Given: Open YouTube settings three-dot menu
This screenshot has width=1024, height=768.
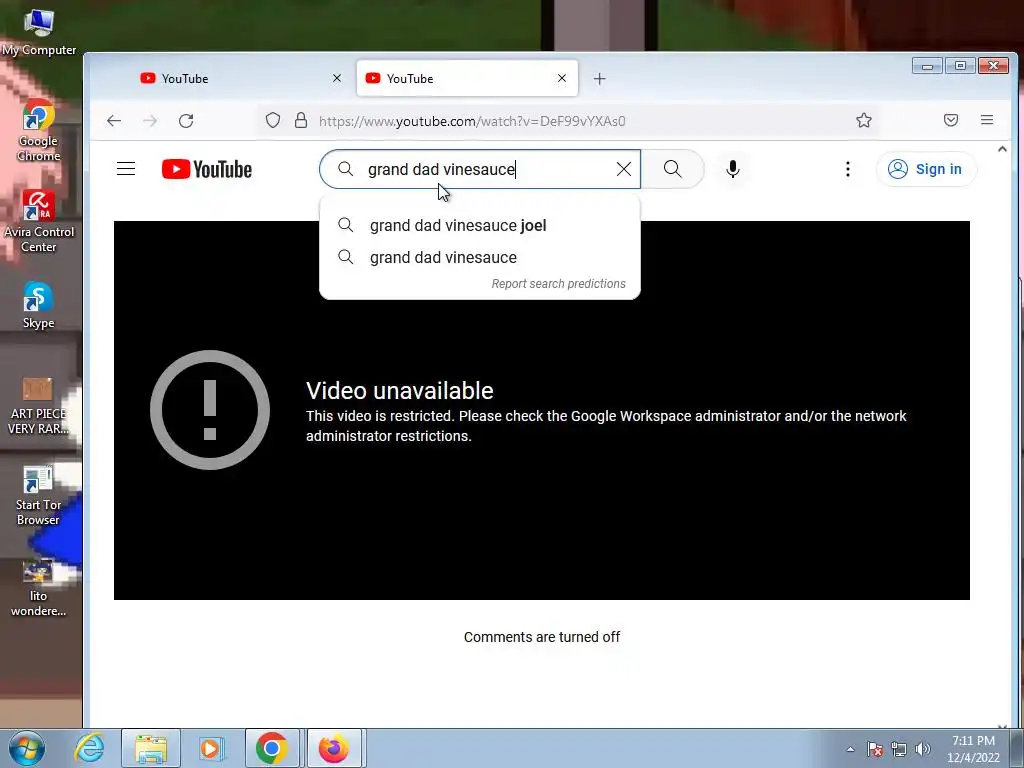Looking at the screenshot, I should click(848, 169).
